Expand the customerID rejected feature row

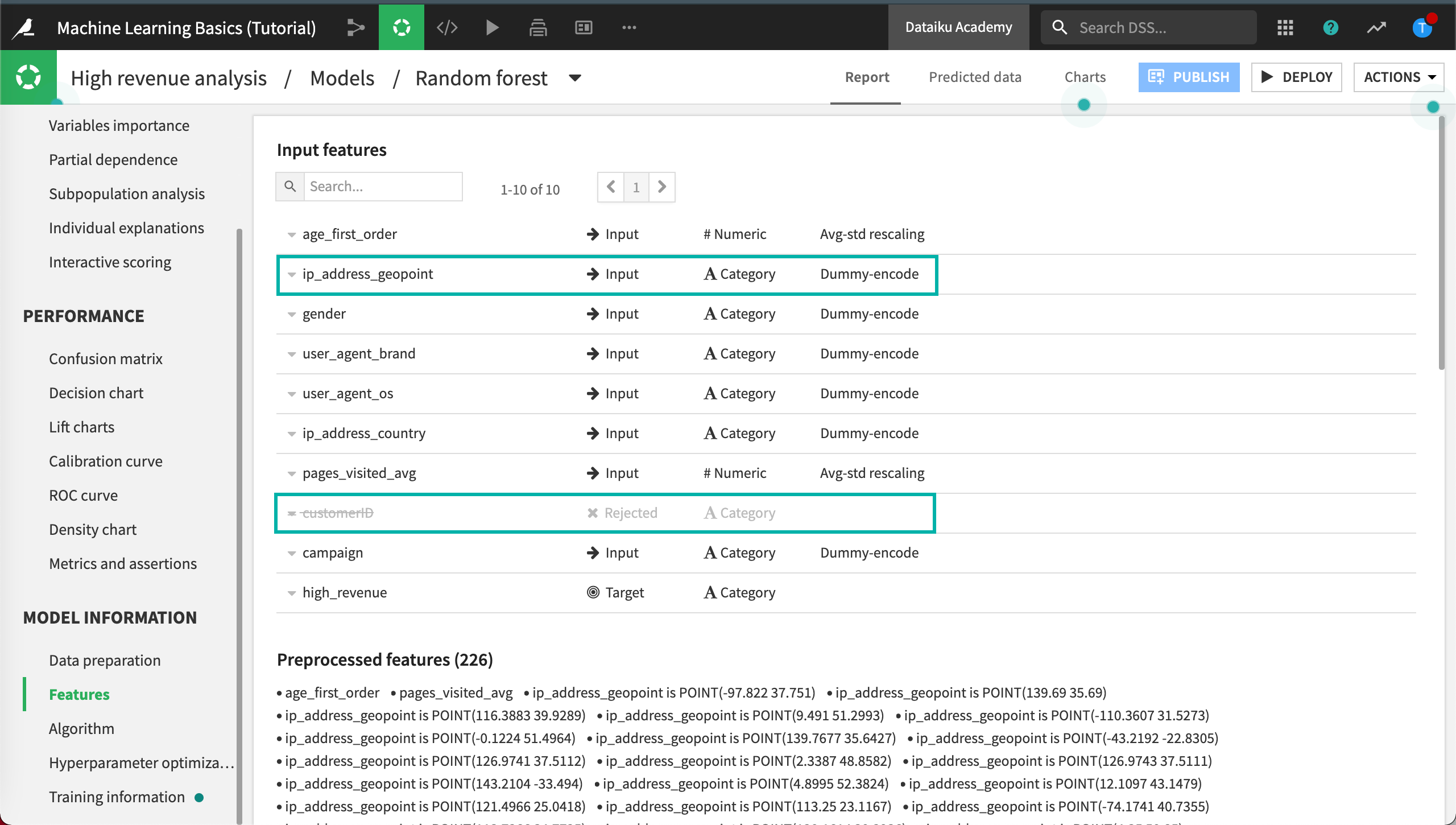coord(292,512)
